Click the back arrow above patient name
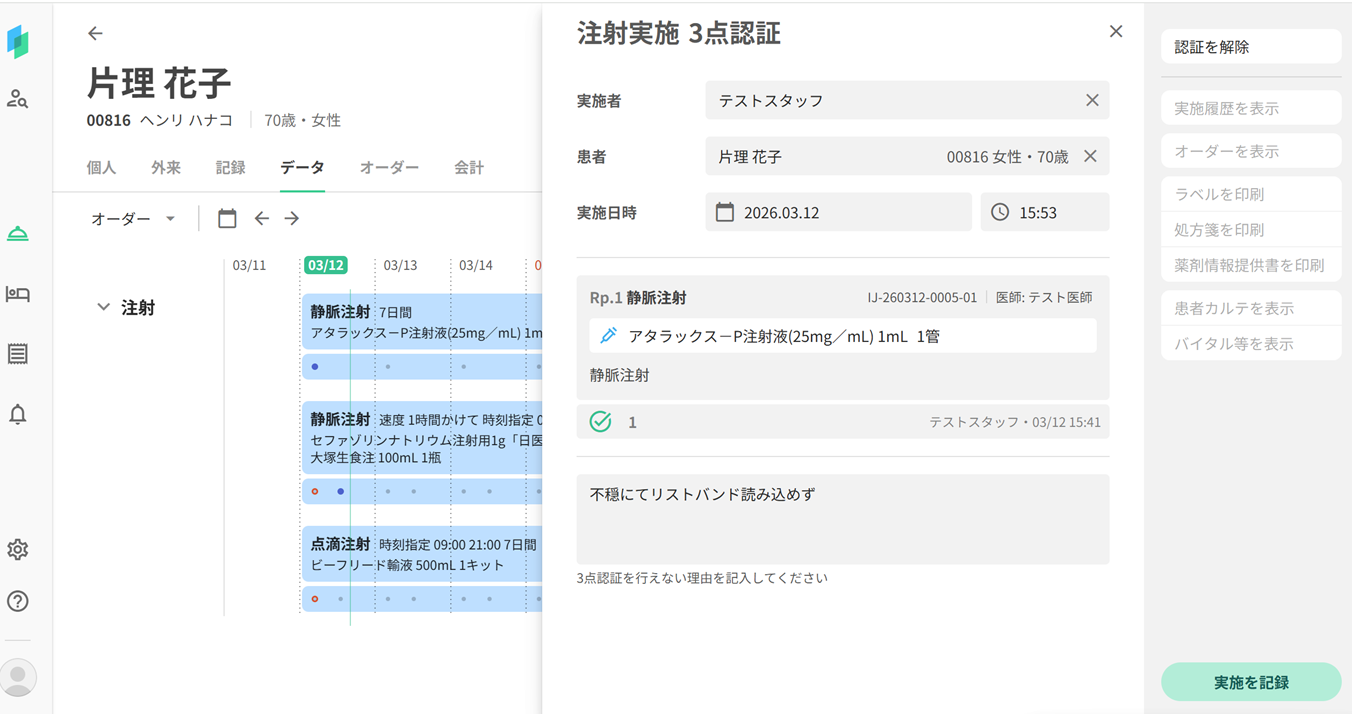1352x714 pixels. tap(95, 33)
